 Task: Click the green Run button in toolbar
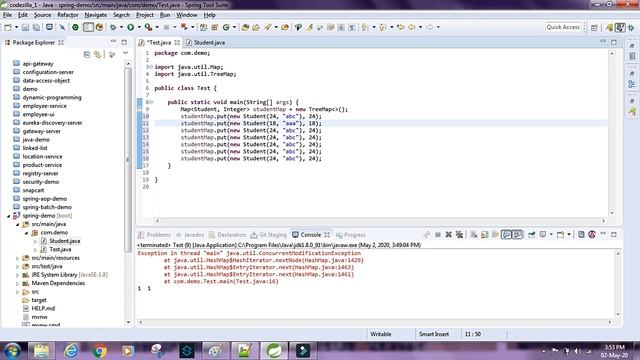[131, 27]
